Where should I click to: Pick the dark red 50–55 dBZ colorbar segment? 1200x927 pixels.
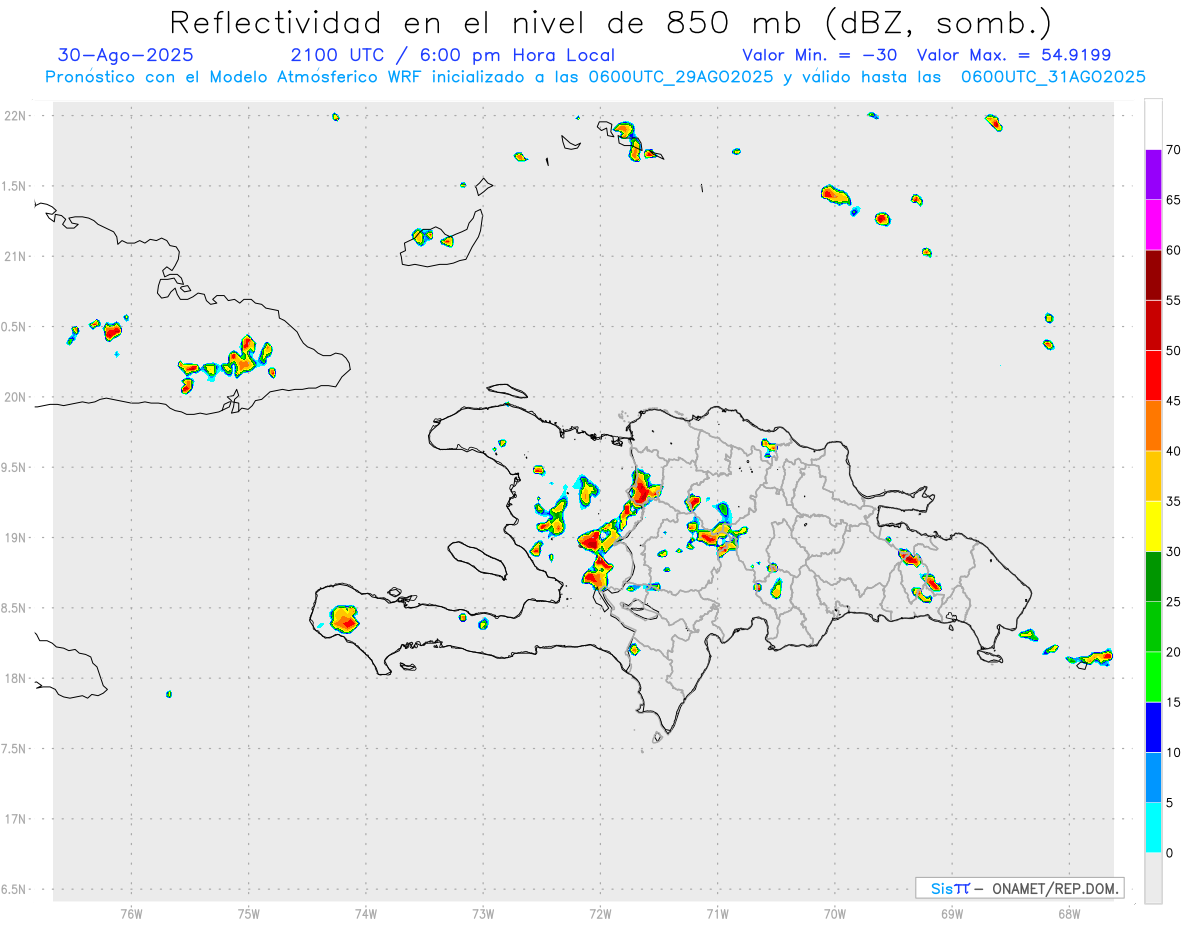[x=1153, y=325]
